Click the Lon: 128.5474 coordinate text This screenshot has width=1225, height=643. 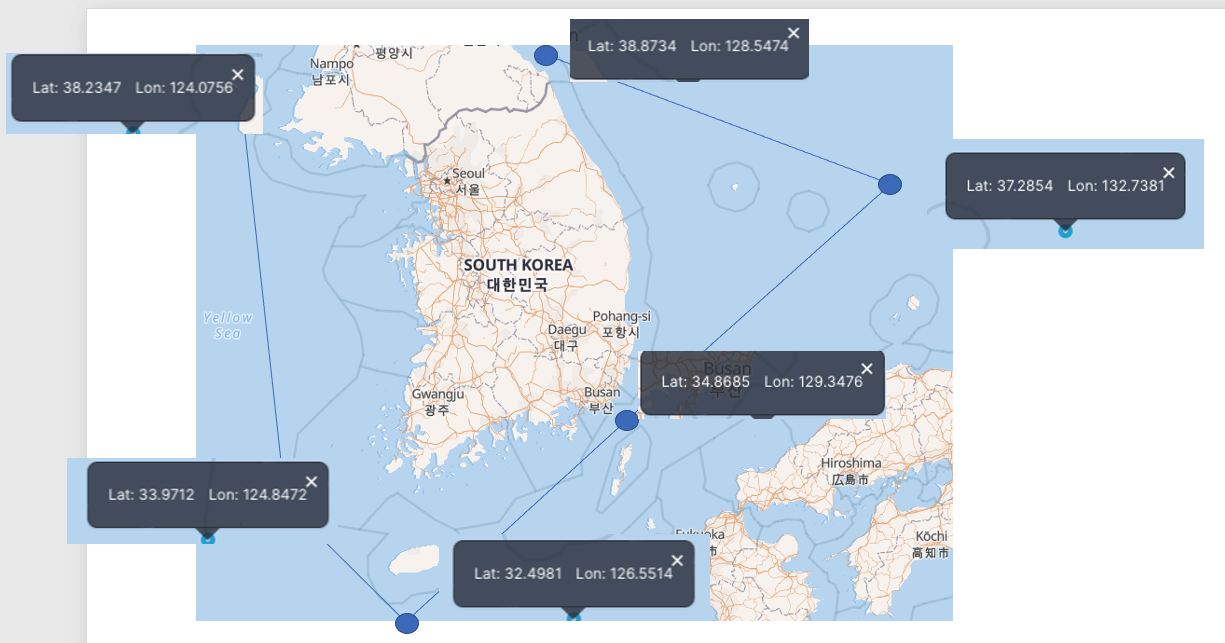(739, 46)
